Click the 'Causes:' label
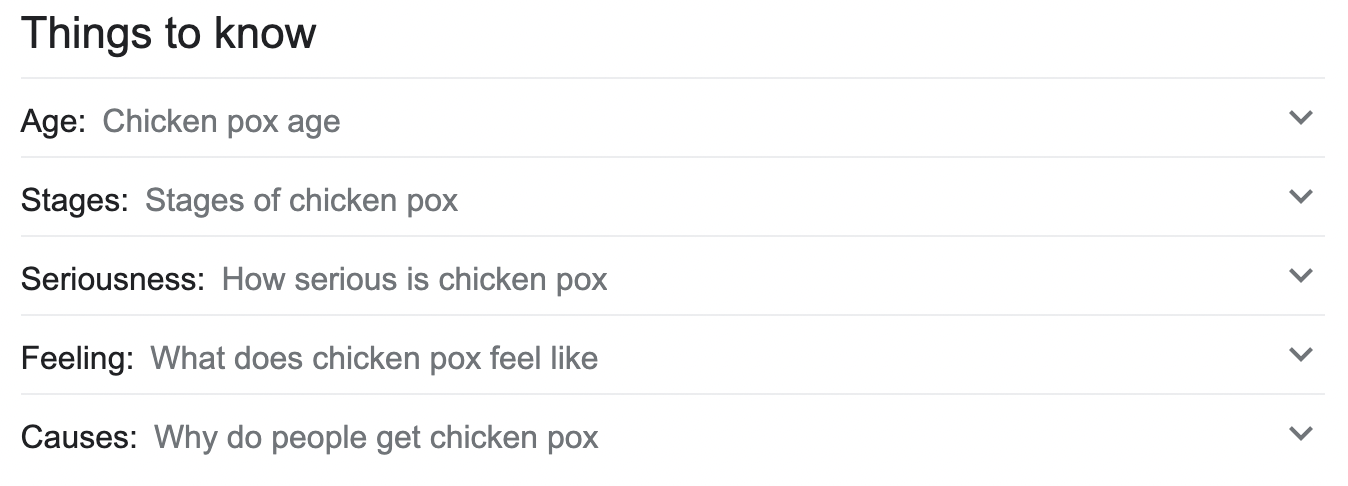Viewport: 1348px width, 486px height. [x=79, y=437]
